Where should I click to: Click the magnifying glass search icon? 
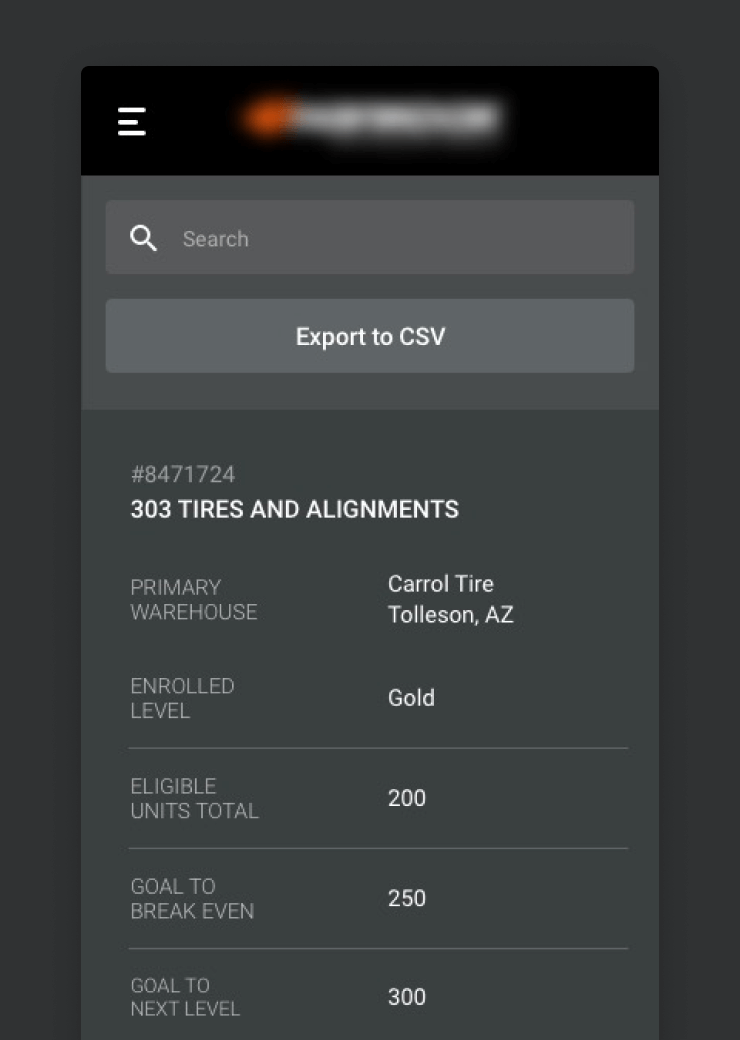(x=143, y=238)
